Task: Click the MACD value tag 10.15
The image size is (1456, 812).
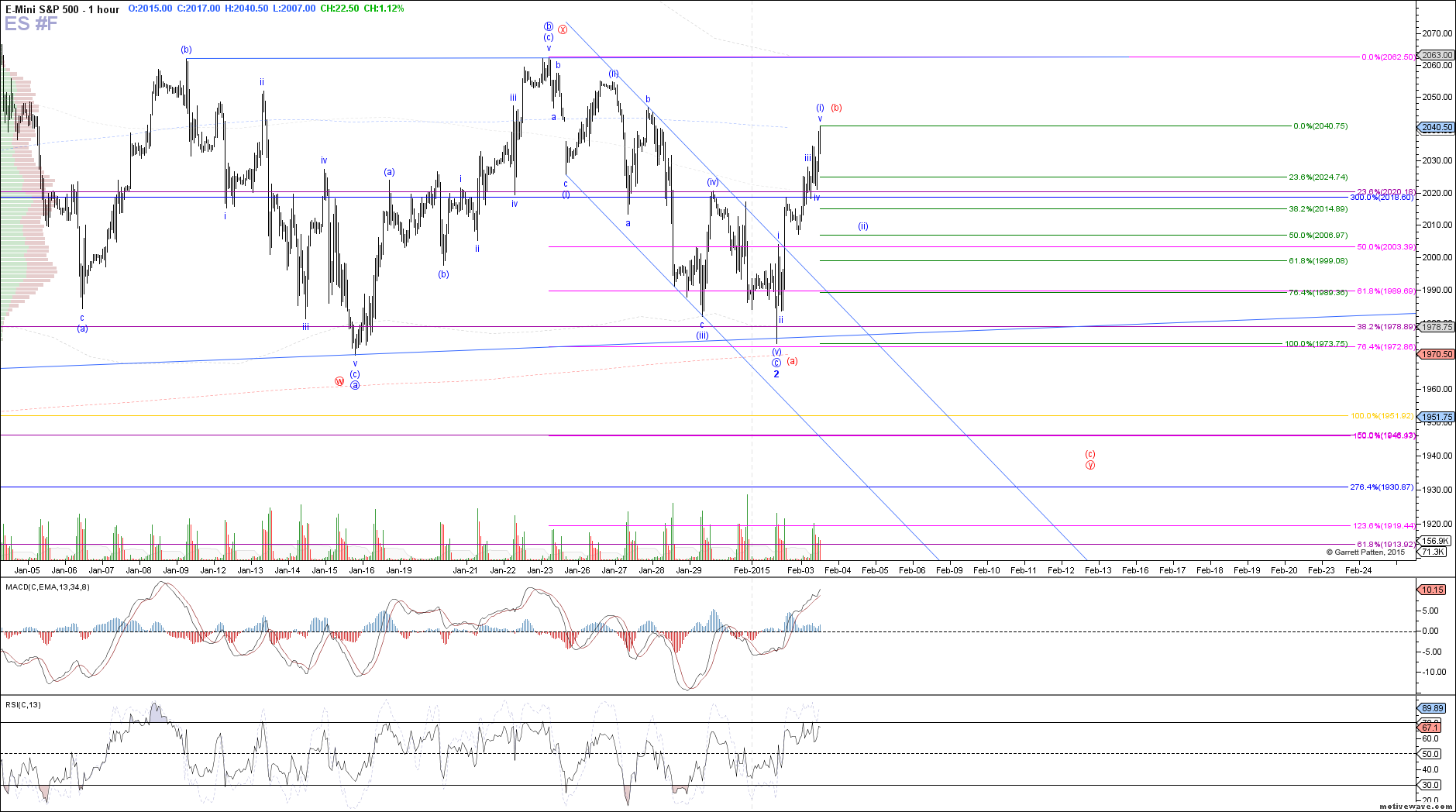Action: (1432, 590)
